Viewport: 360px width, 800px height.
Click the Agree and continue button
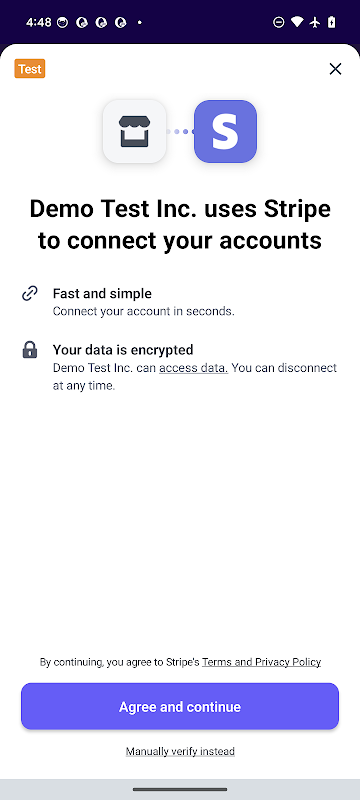pos(180,707)
